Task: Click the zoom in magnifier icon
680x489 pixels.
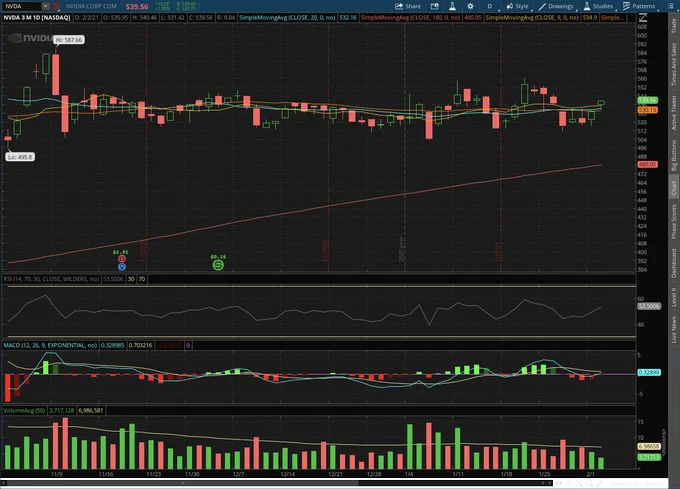Action: (x=579, y=483)
